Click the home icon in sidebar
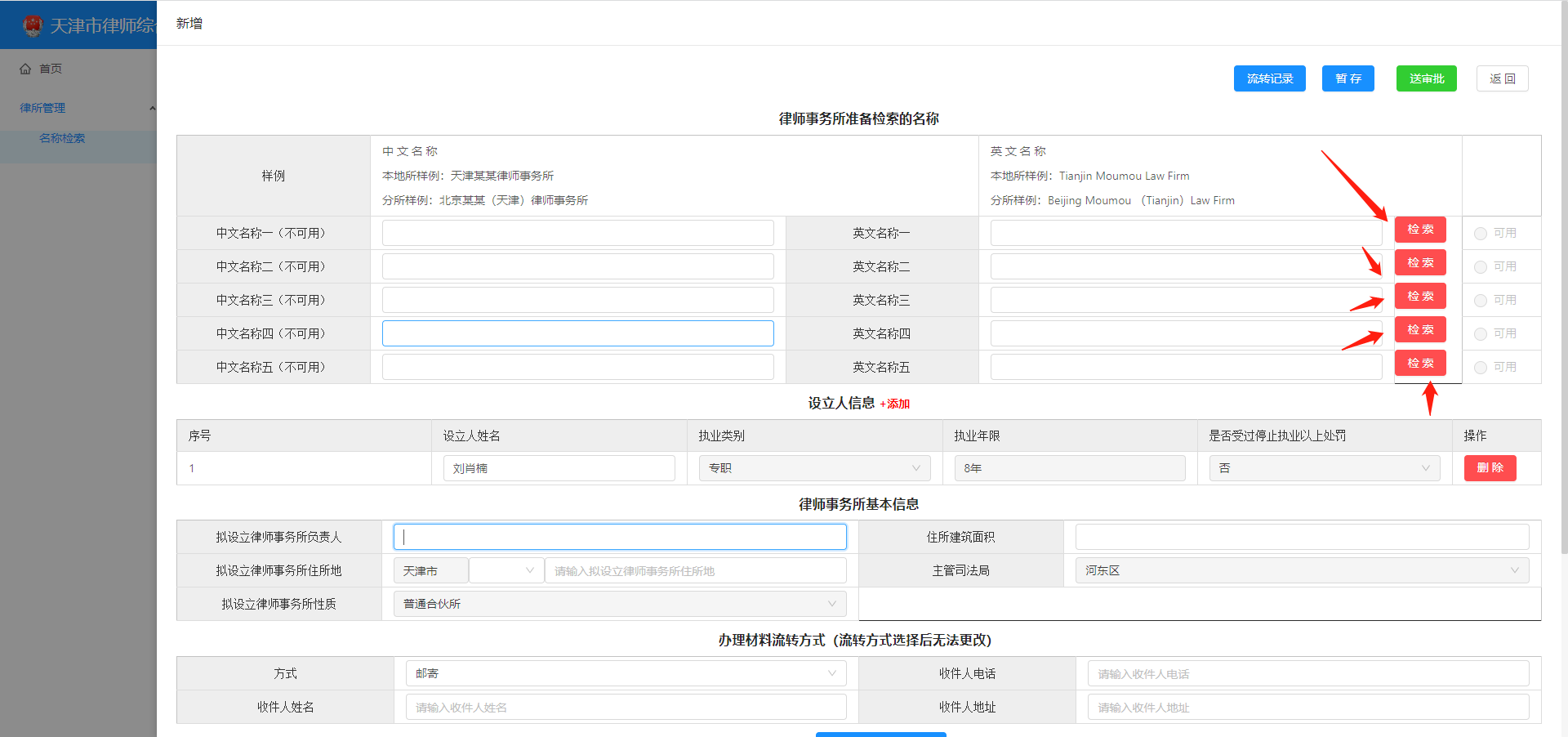The image size is (1568, 737). point(25,69)
